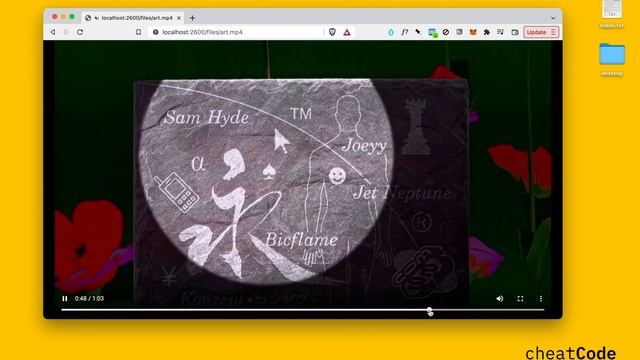Open the 'f?' font extension icon
Image resolution: width=640 pixels, height=360 pixels.
[404, 32]
